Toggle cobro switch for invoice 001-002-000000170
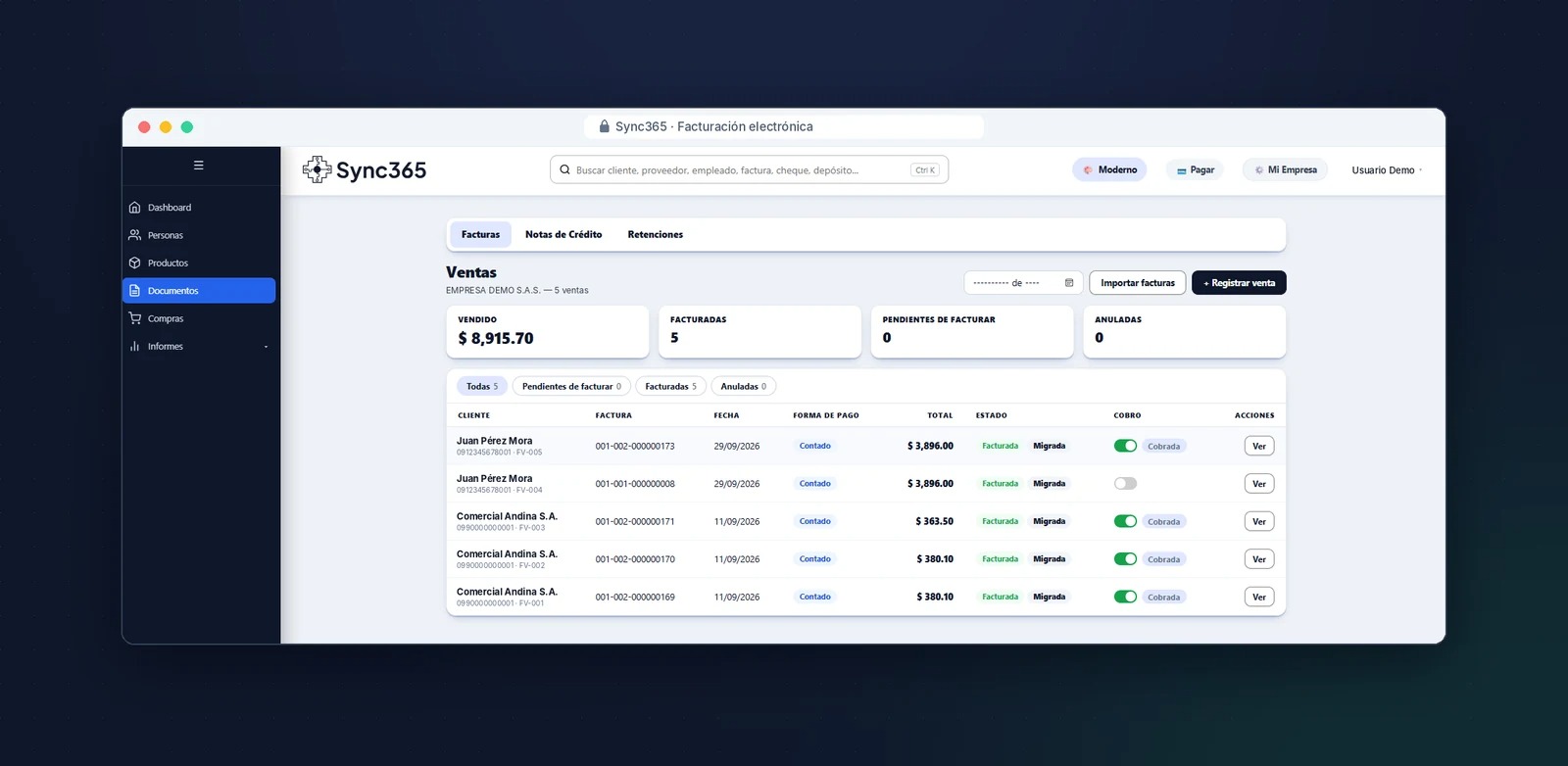This screenshot has width=1568, height=766. (1125, 558)
